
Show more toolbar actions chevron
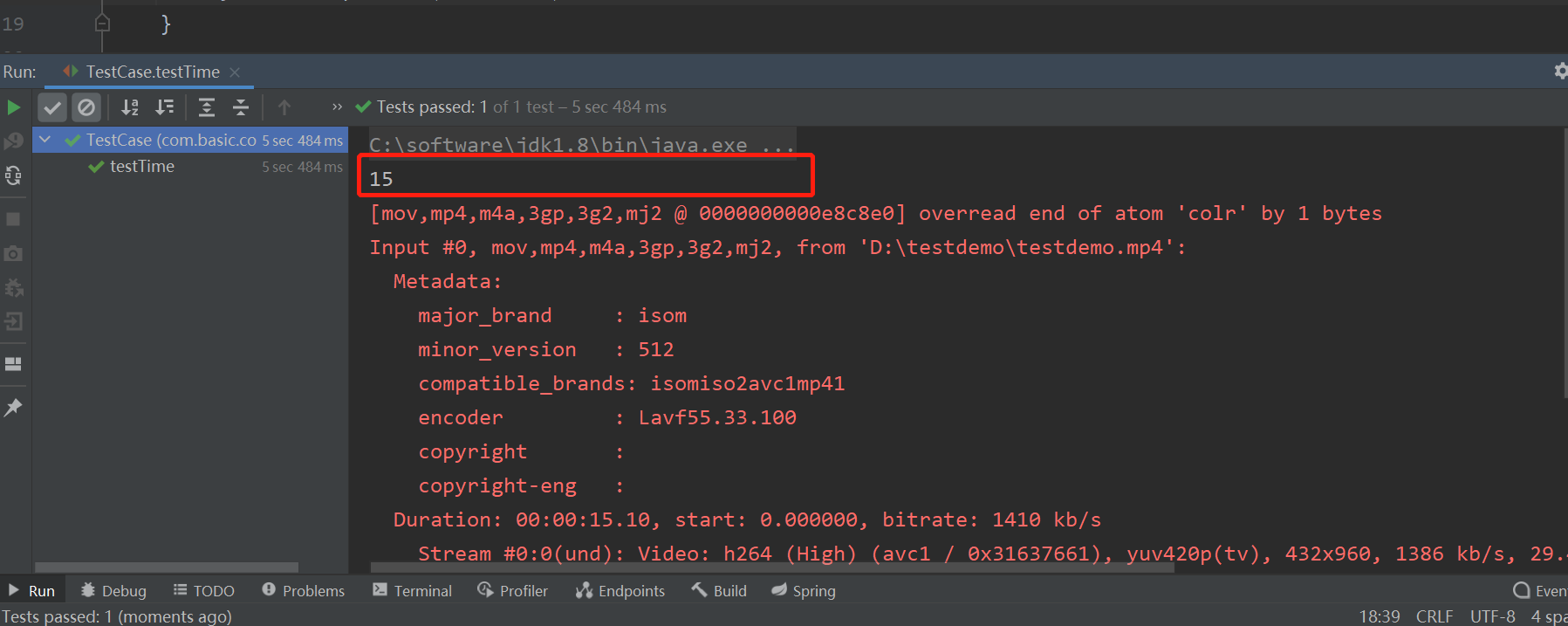(x=337, y=107)
